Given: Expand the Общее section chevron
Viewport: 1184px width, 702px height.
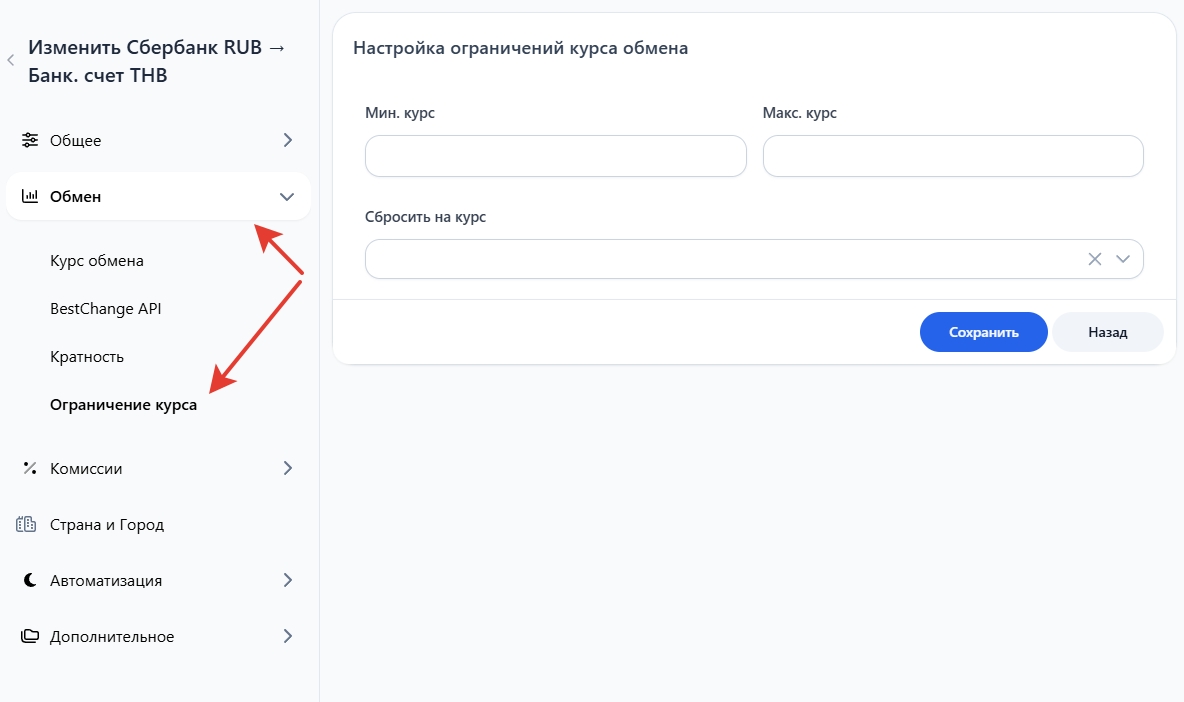Looking at the screenshot, I should pos(288,140).
